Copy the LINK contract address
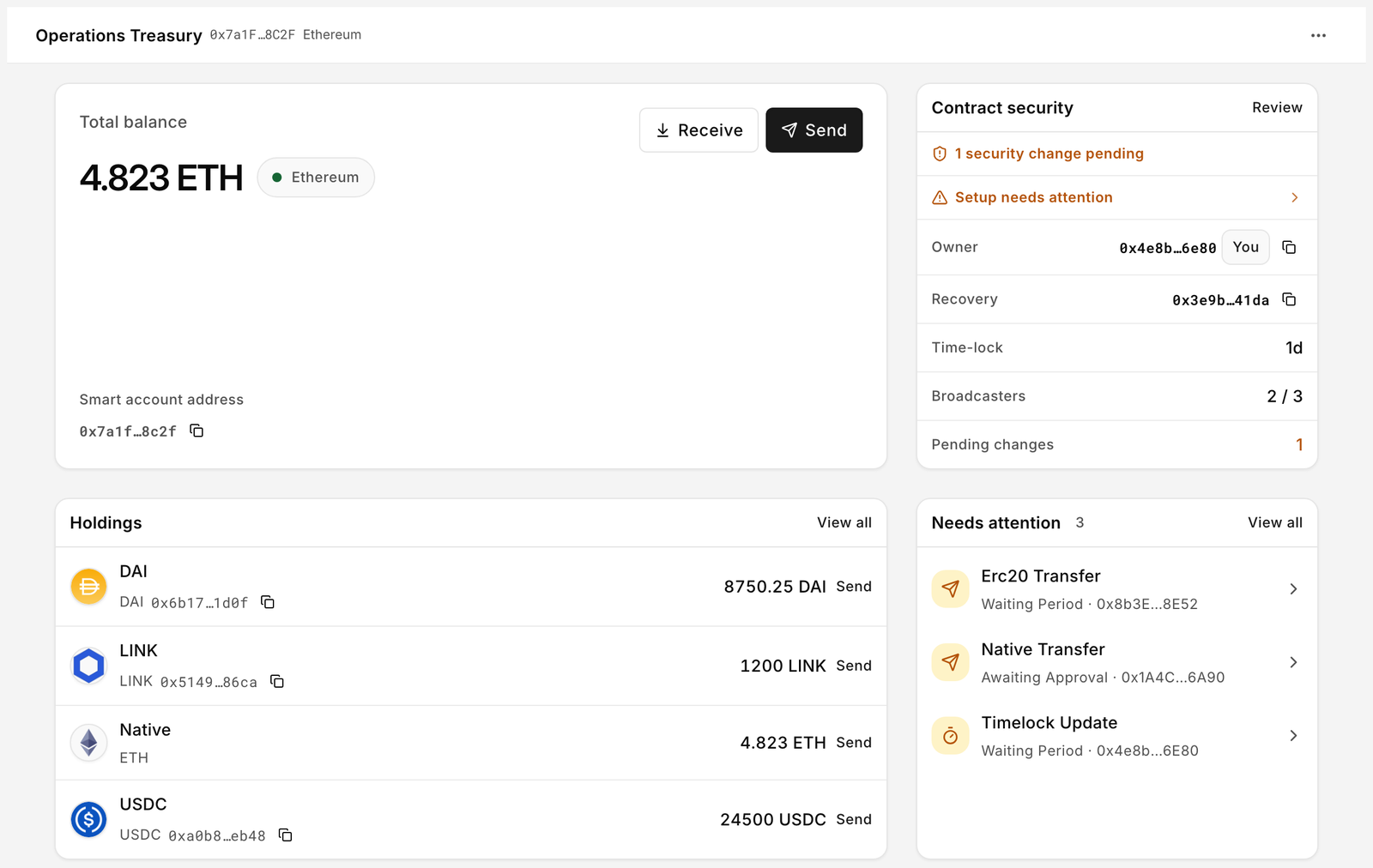The image size is (1373, 868). pos(277,681)
